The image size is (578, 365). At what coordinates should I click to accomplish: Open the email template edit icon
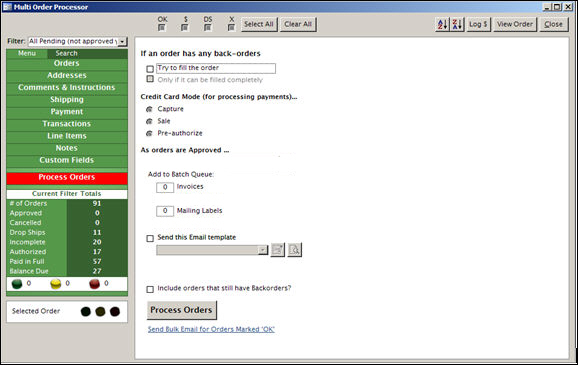278,250
